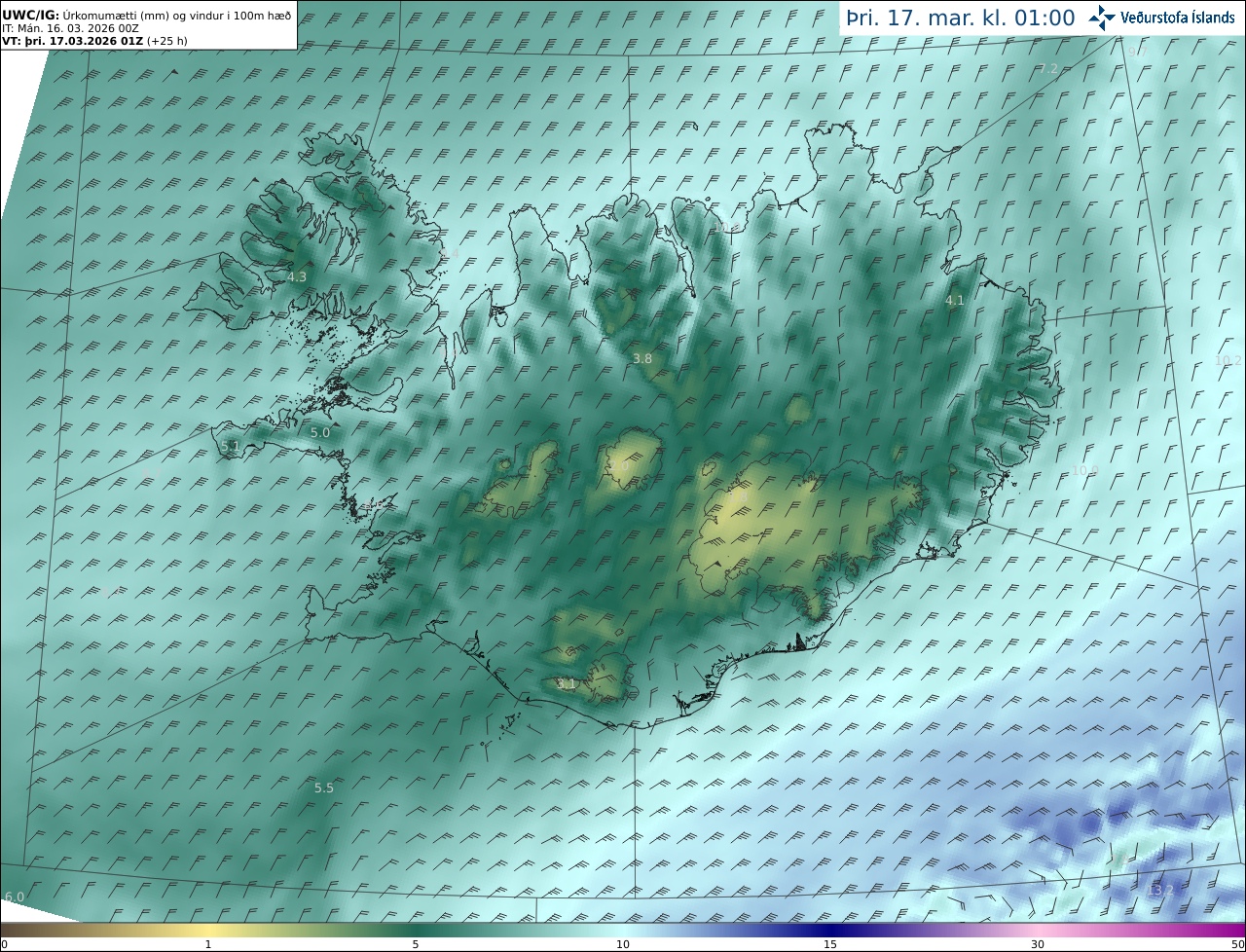Click the color scale tick label 1
The image size is (1246, 952).
tap(208, 944)
